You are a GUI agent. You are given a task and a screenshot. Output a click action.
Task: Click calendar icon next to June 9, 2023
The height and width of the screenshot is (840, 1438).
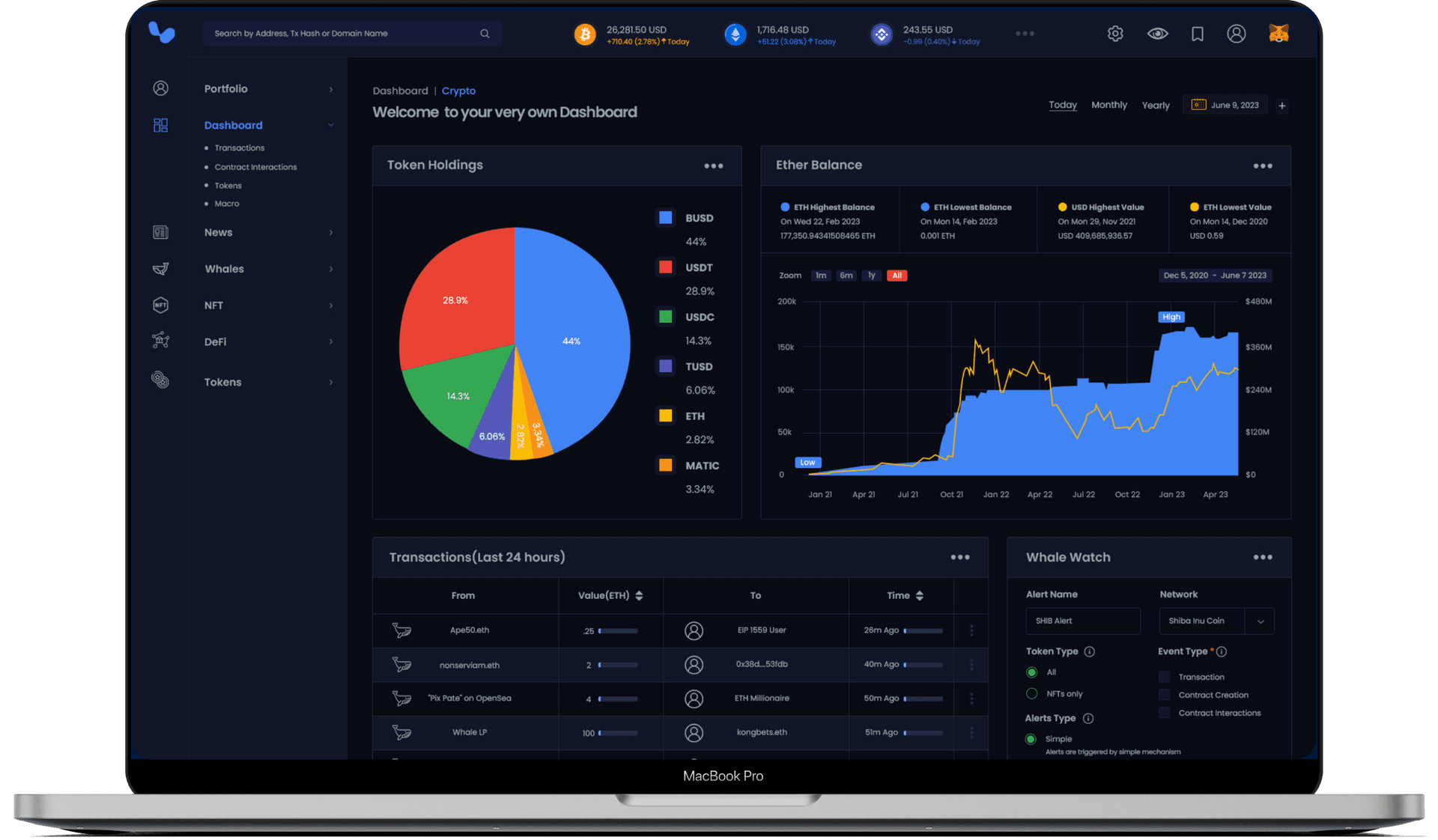1198,105
